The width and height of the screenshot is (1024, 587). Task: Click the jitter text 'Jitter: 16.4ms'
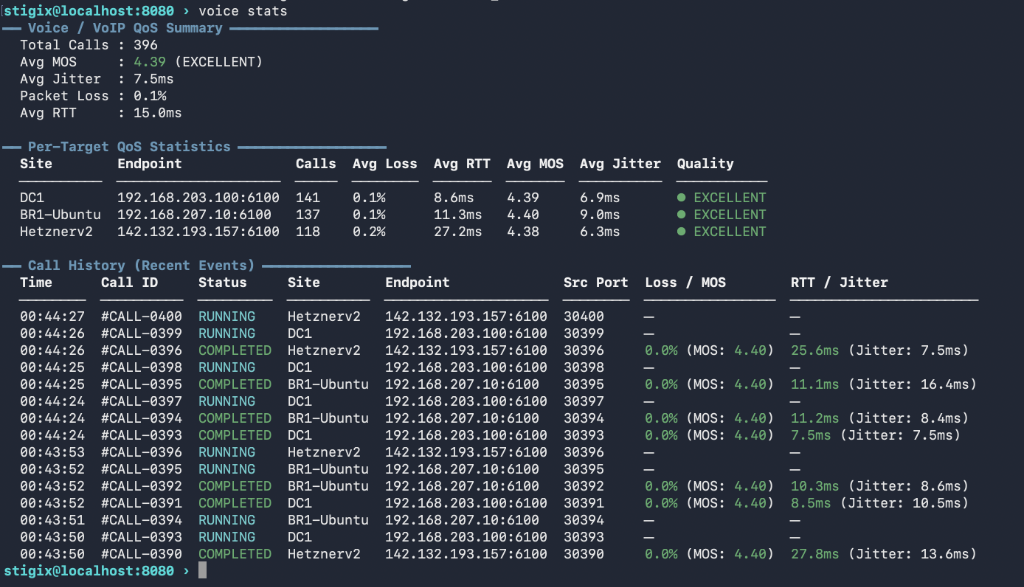tap(912, 384)
